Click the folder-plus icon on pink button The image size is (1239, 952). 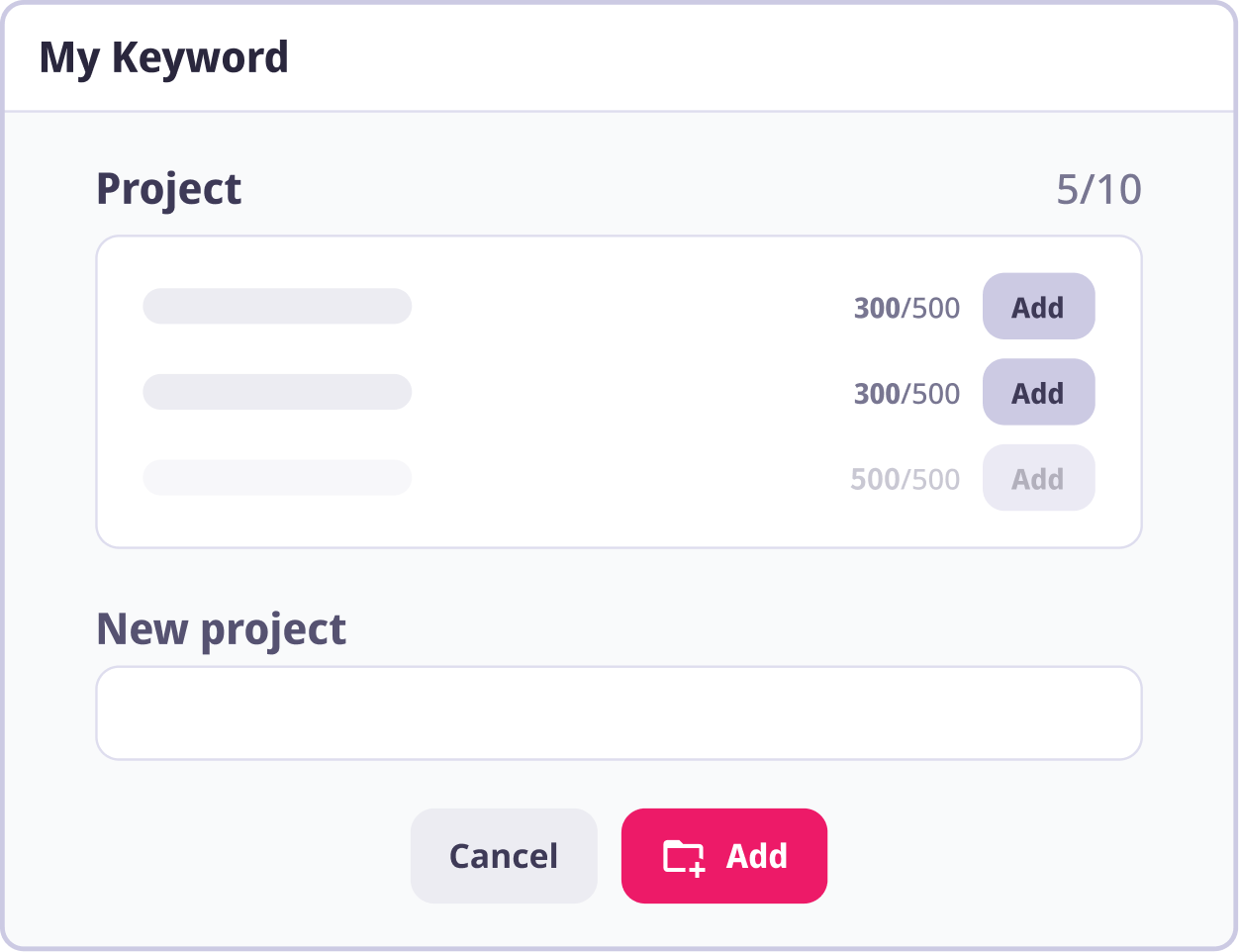pos(684,857)
